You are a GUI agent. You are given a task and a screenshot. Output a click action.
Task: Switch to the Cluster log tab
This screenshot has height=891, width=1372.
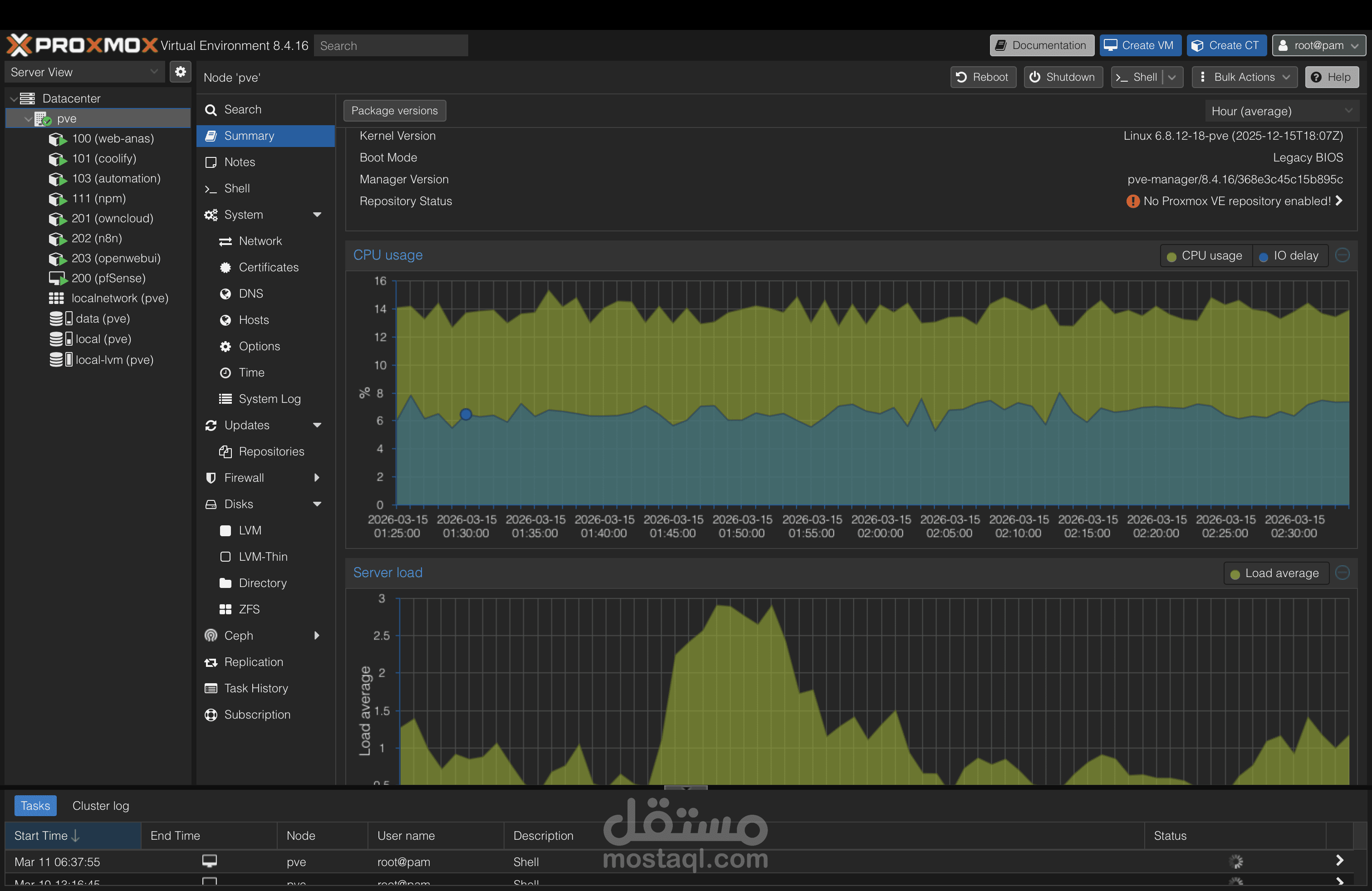[100, 806]
